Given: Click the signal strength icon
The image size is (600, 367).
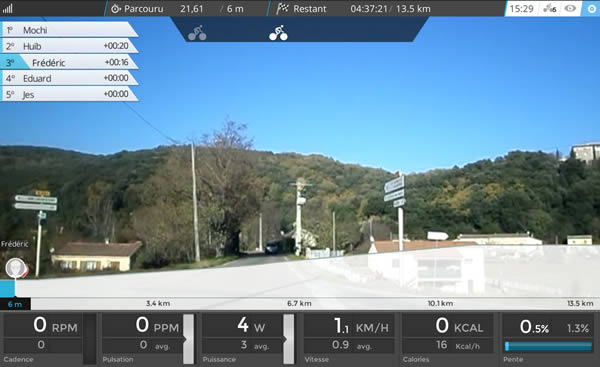Looking at the screenshot, I should point(7,8).
